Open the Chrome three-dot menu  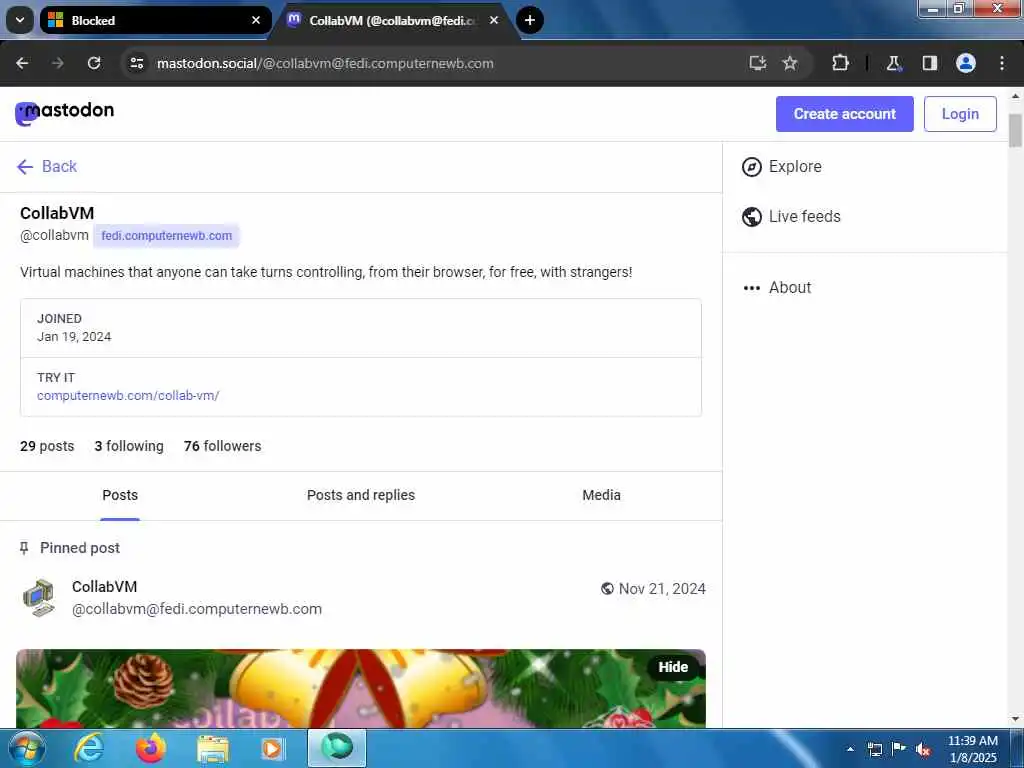(x=1002, y=63)
